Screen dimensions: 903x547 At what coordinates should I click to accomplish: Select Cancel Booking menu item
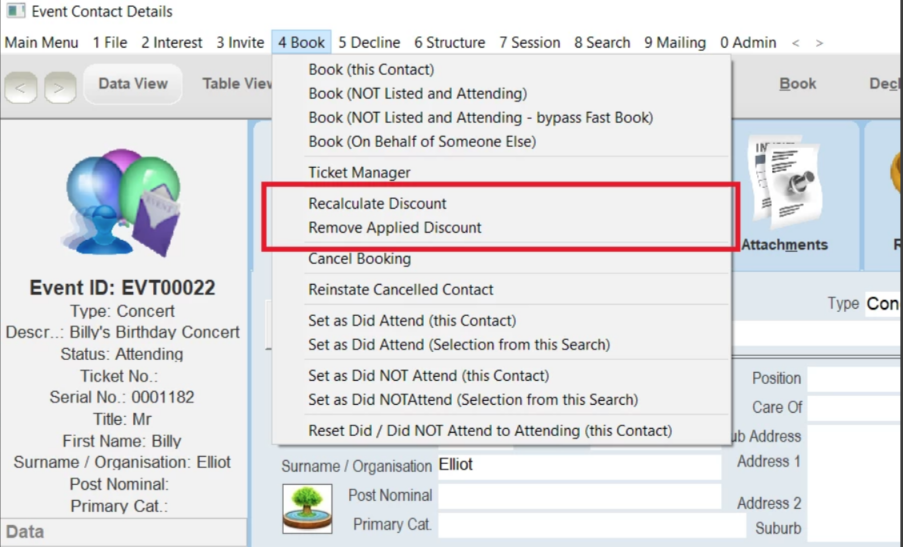pyautogui.click(x=359, y=259)
